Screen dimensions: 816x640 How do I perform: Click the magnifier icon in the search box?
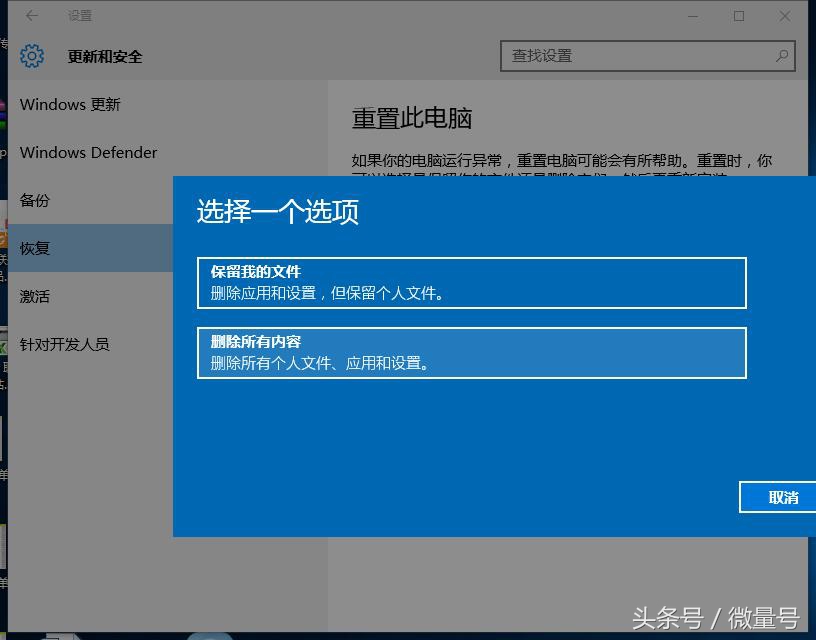(x=781, y=57)
